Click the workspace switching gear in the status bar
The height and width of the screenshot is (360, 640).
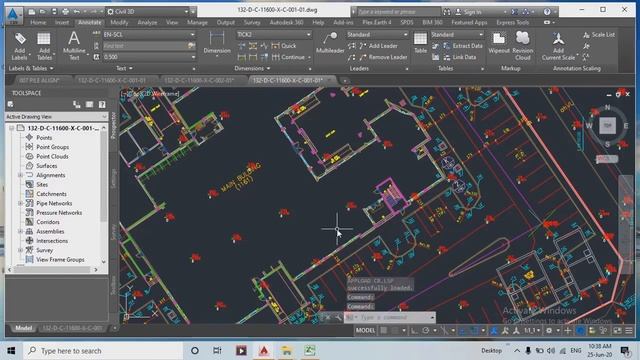549,330
